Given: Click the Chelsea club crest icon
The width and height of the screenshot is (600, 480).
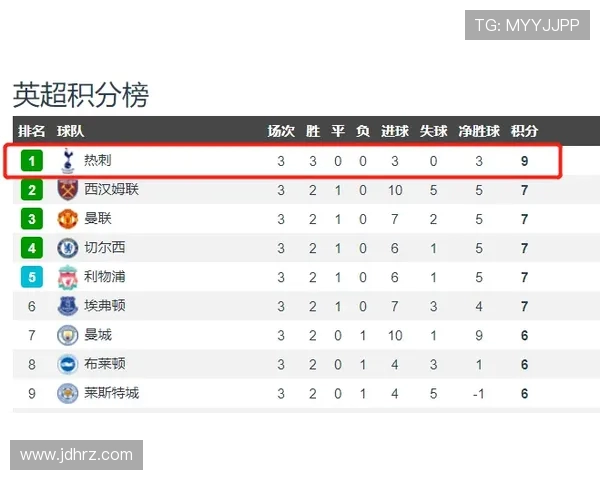Looking at the screenshot, I should [67, 247].
